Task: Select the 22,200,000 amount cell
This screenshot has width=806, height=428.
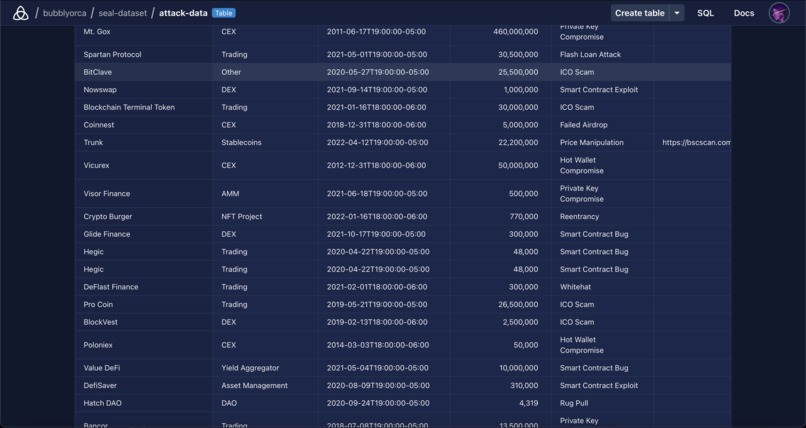Action: point(501,142)
